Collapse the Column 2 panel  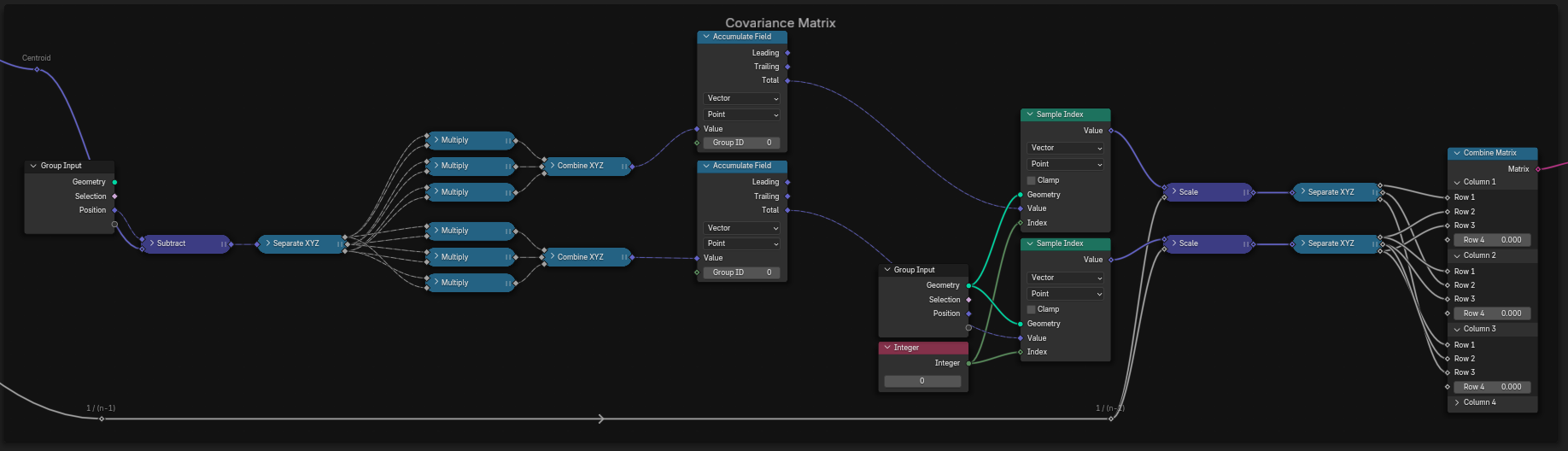point(1457,255)
